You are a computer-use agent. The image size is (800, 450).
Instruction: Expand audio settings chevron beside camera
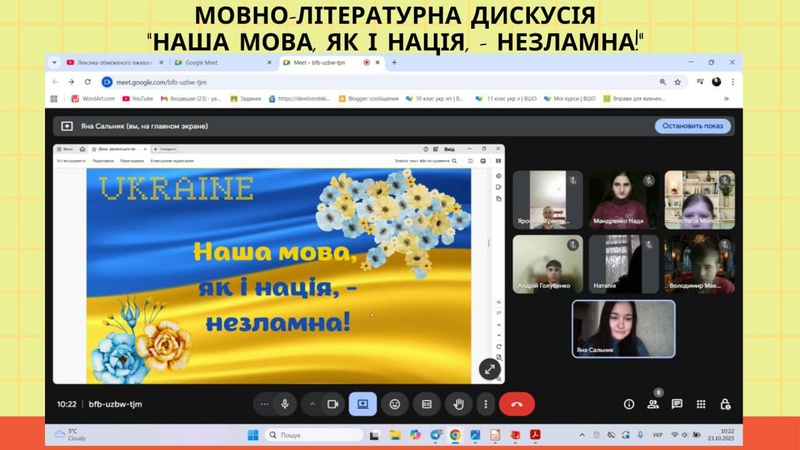click(311, 404)
